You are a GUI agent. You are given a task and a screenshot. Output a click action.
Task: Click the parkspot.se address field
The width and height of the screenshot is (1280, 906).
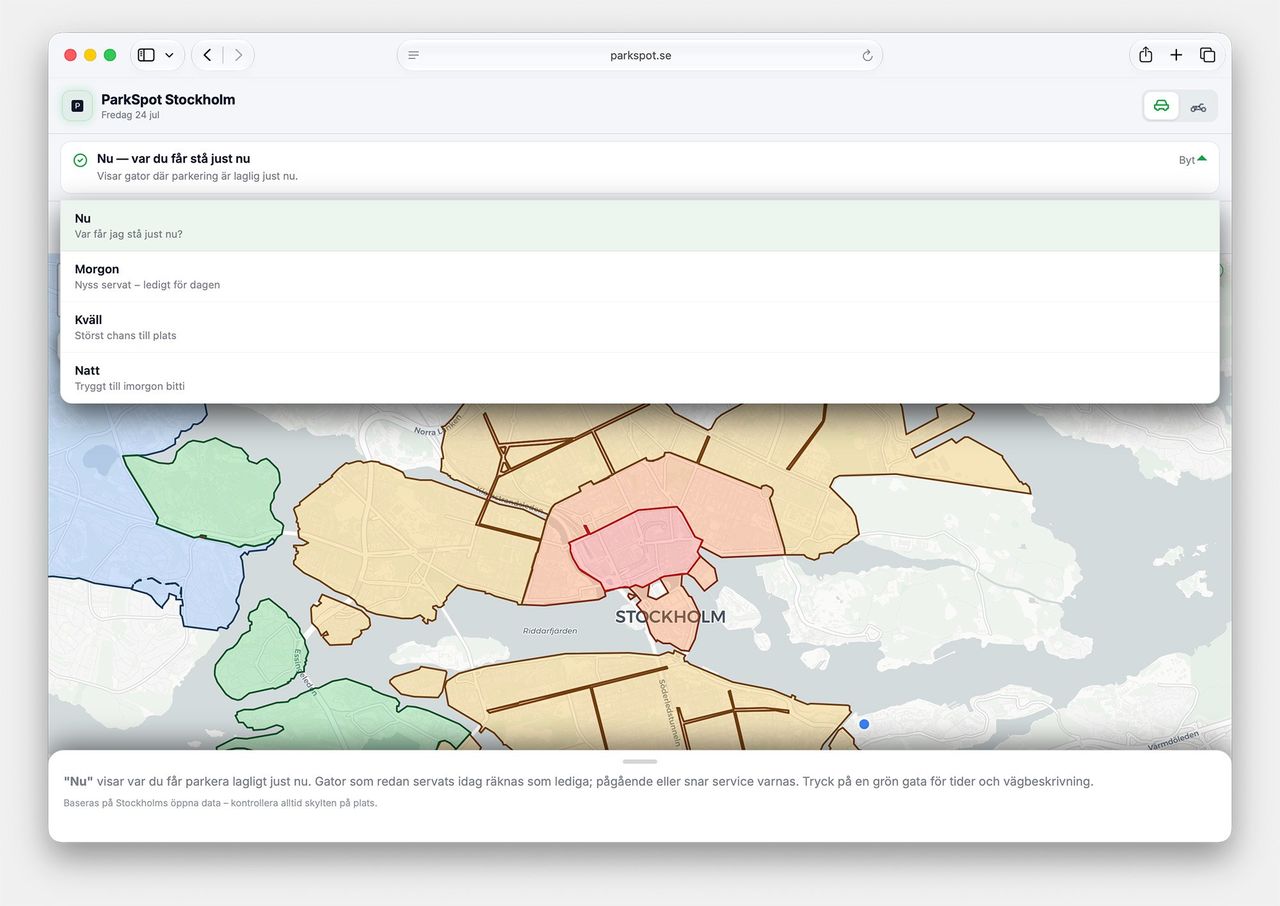pyautogui.click(x=640, y=55)
